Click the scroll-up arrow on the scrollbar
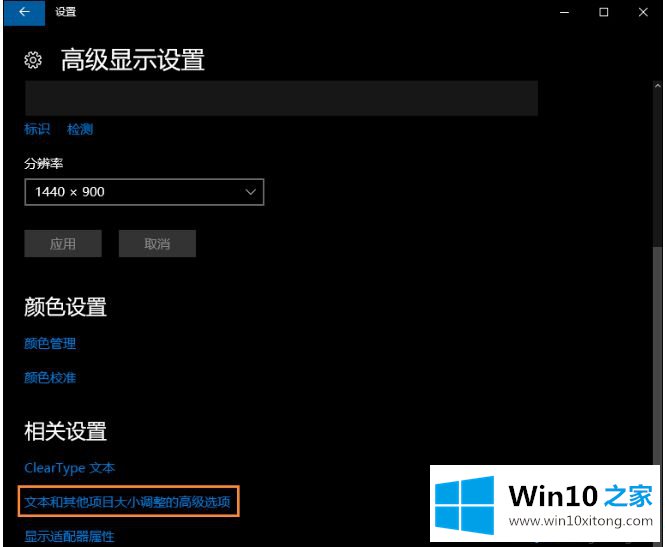Screen dimensions: 665x547 pyautogui.click(x=657, y=86)
